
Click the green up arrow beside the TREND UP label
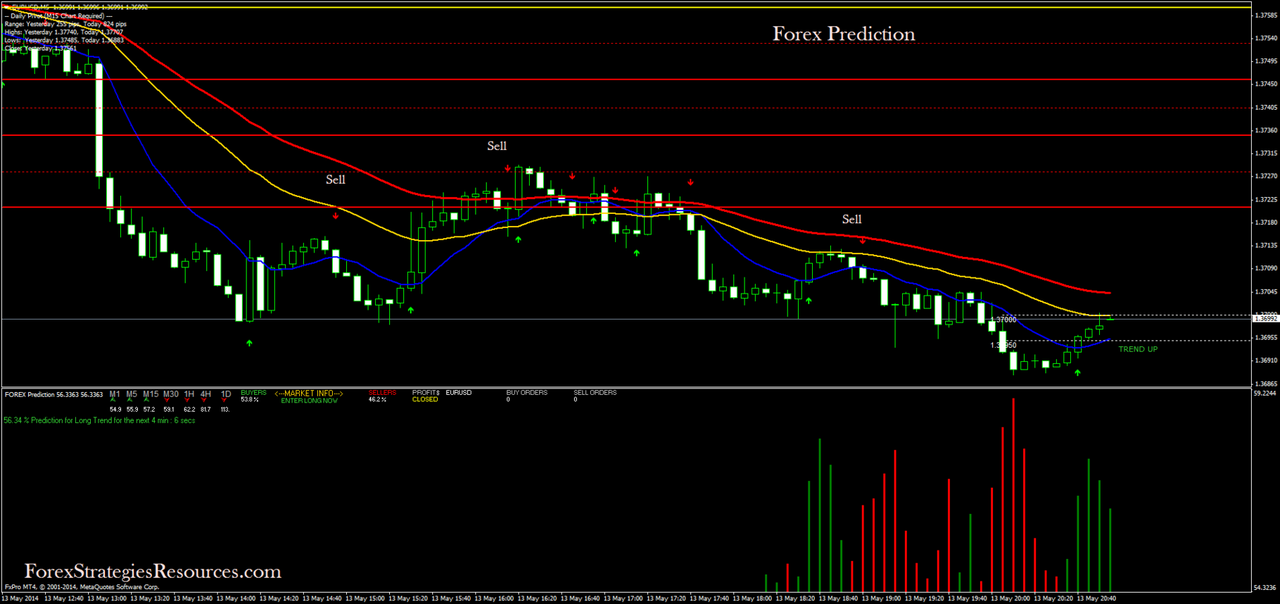[x=1078, y=372]
